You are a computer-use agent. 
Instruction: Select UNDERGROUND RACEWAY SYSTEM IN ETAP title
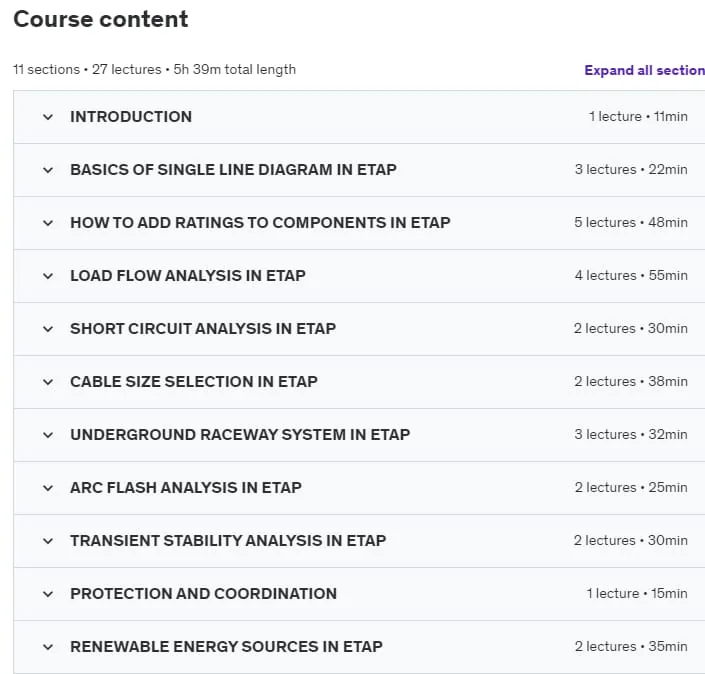pos(240,435)
